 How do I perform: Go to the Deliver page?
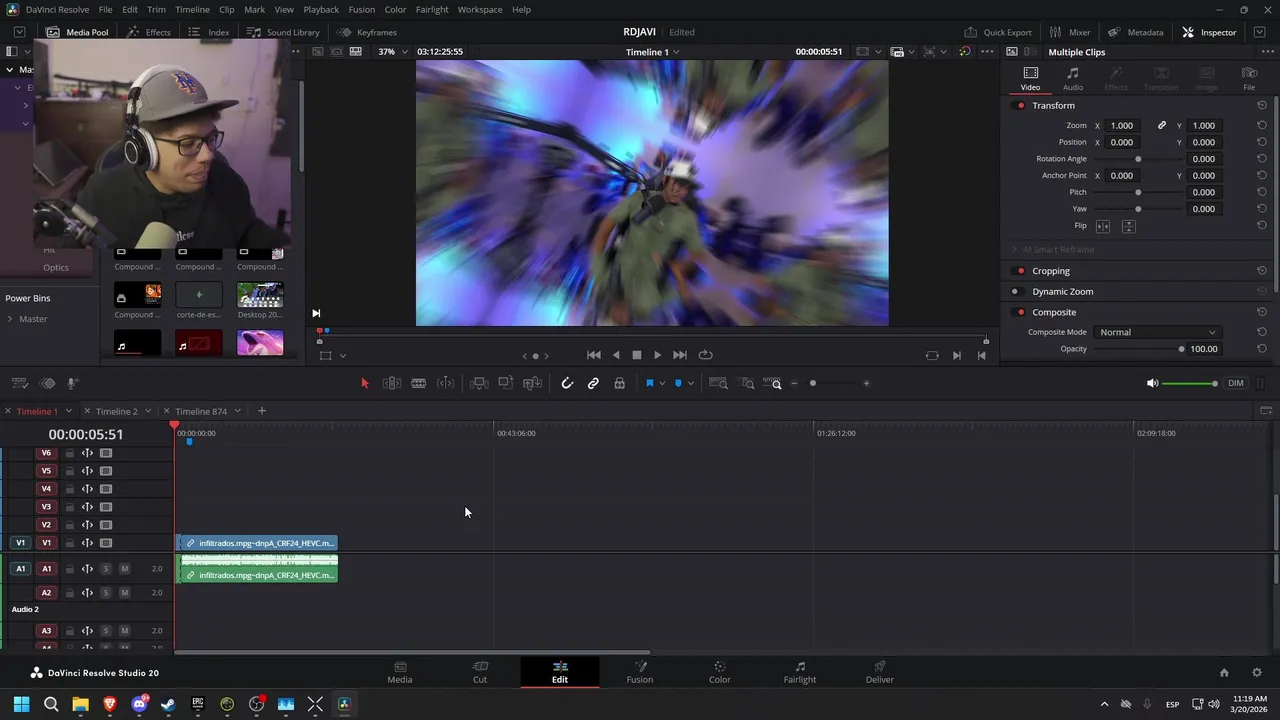pyautogui.click(x=880, y=672)
